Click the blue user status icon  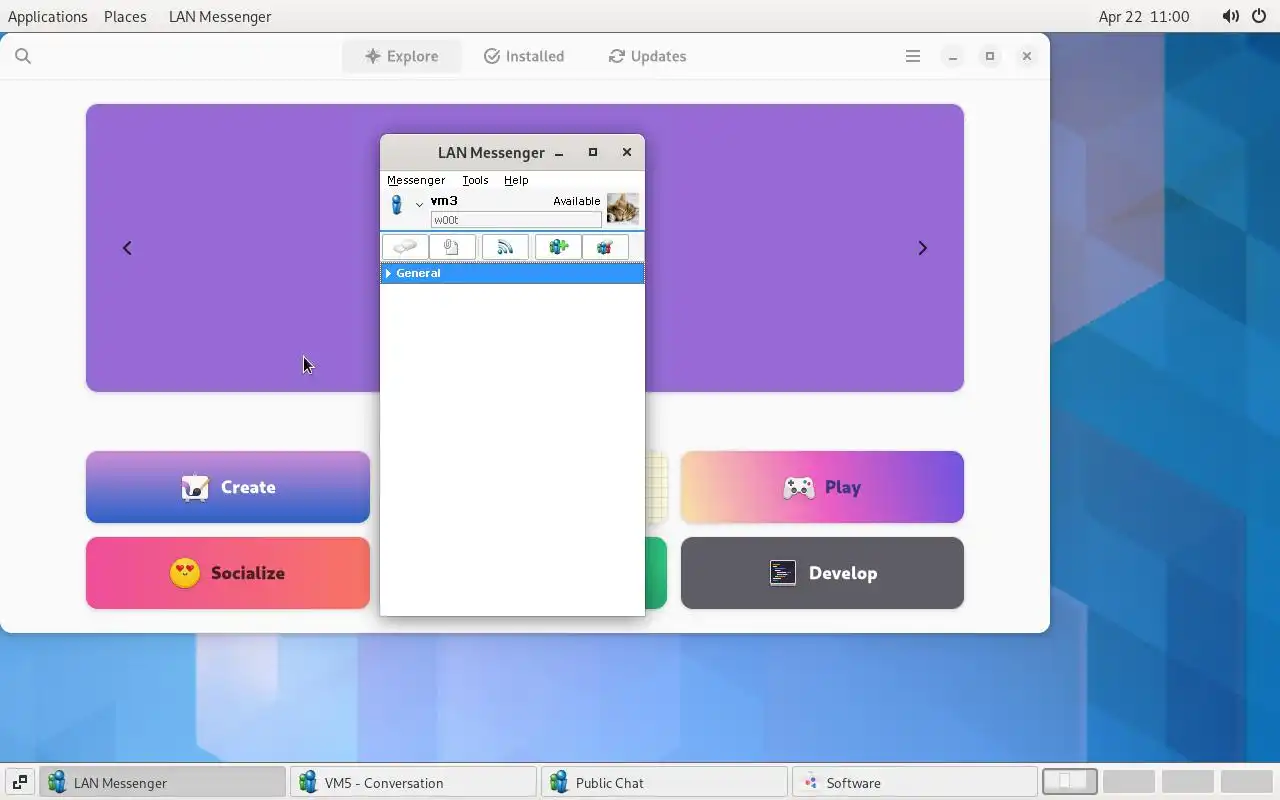[397, 205]
